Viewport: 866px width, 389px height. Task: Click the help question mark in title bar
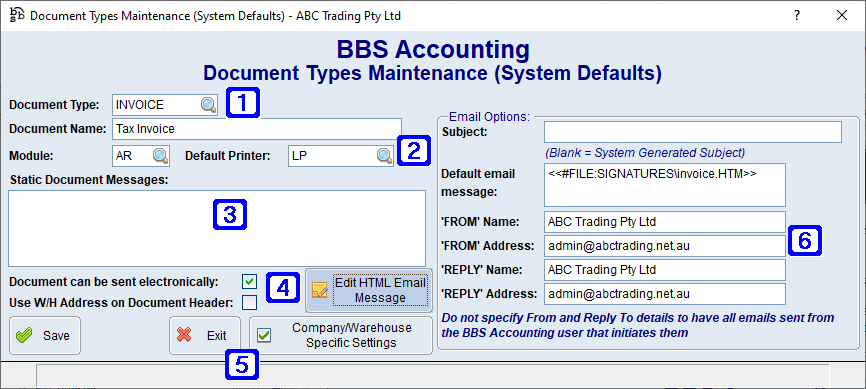point(797,15)
